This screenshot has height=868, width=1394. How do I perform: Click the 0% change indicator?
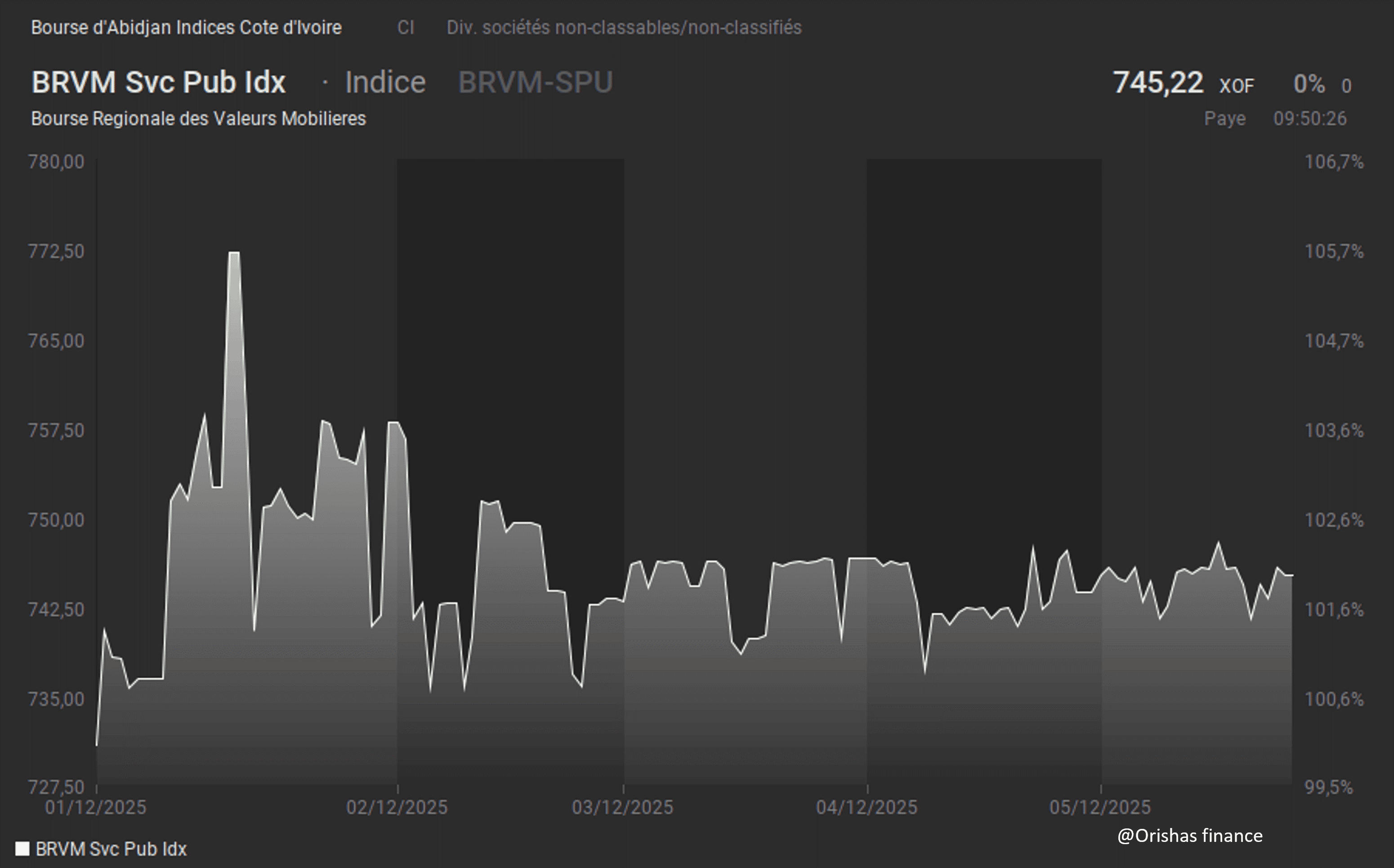1309,85
